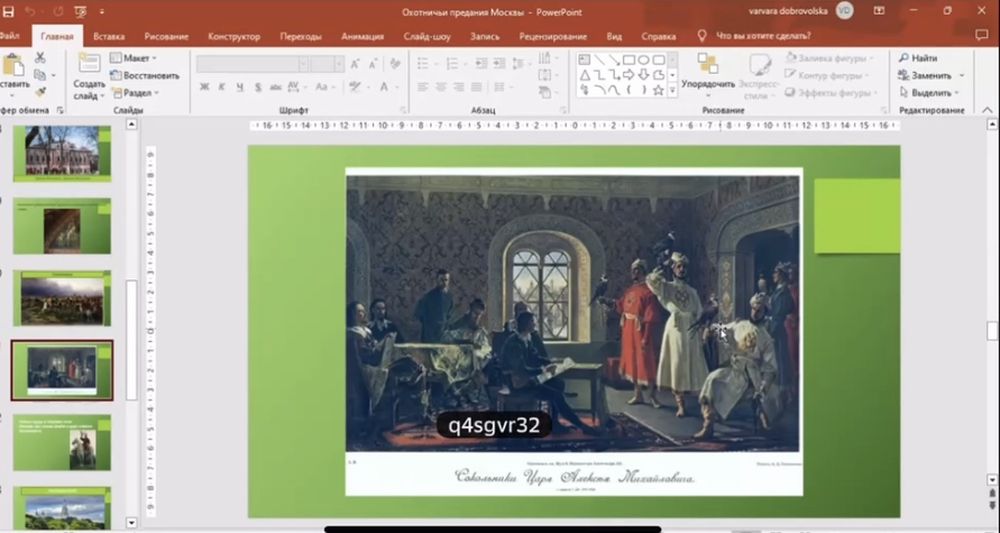Select the down block arrow shape
Screen dimensions: 1000x533
click(643, 75)
